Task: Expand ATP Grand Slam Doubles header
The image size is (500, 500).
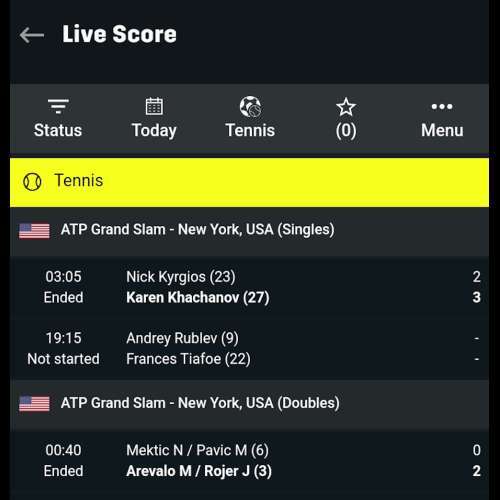Action: point(249,404)
